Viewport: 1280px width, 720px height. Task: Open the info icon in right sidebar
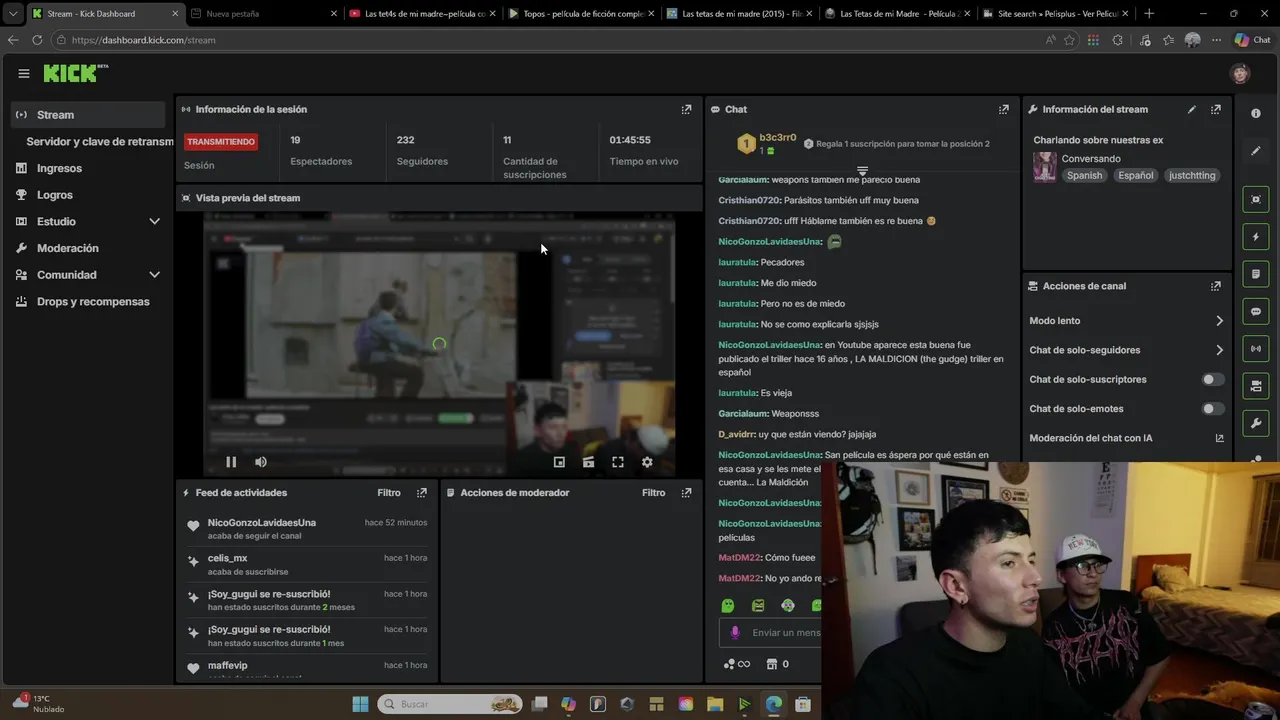1256,113
